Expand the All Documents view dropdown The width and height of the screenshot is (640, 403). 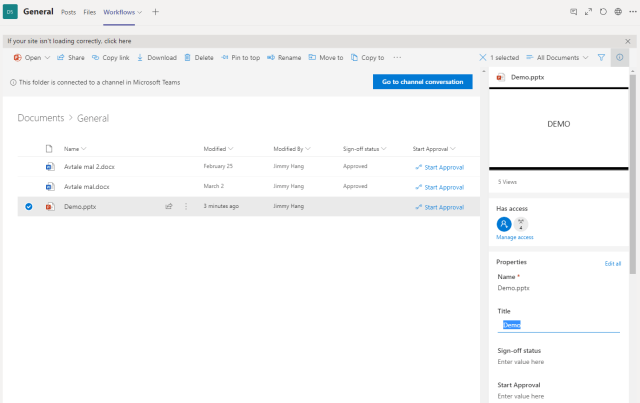pos(556,58)
